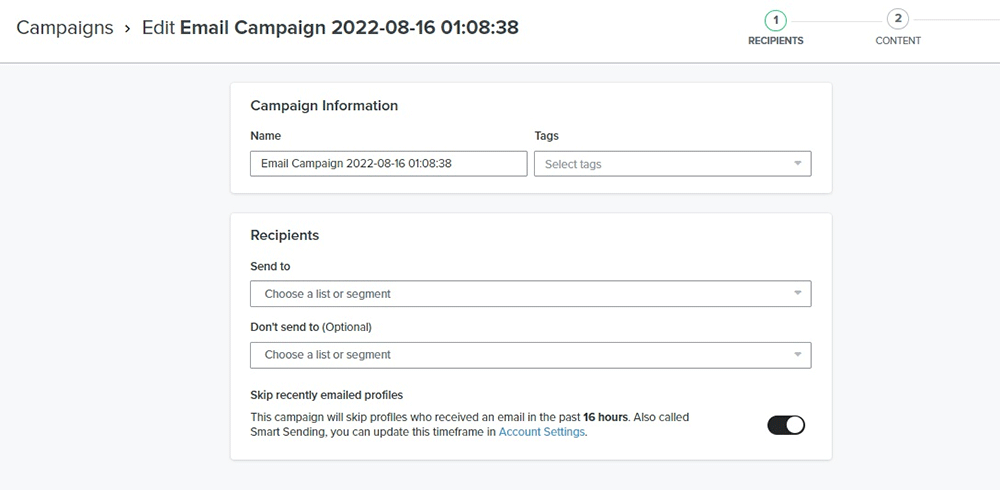Click the Recipients section heading
1000x490 pixels.
coord(285,236)
